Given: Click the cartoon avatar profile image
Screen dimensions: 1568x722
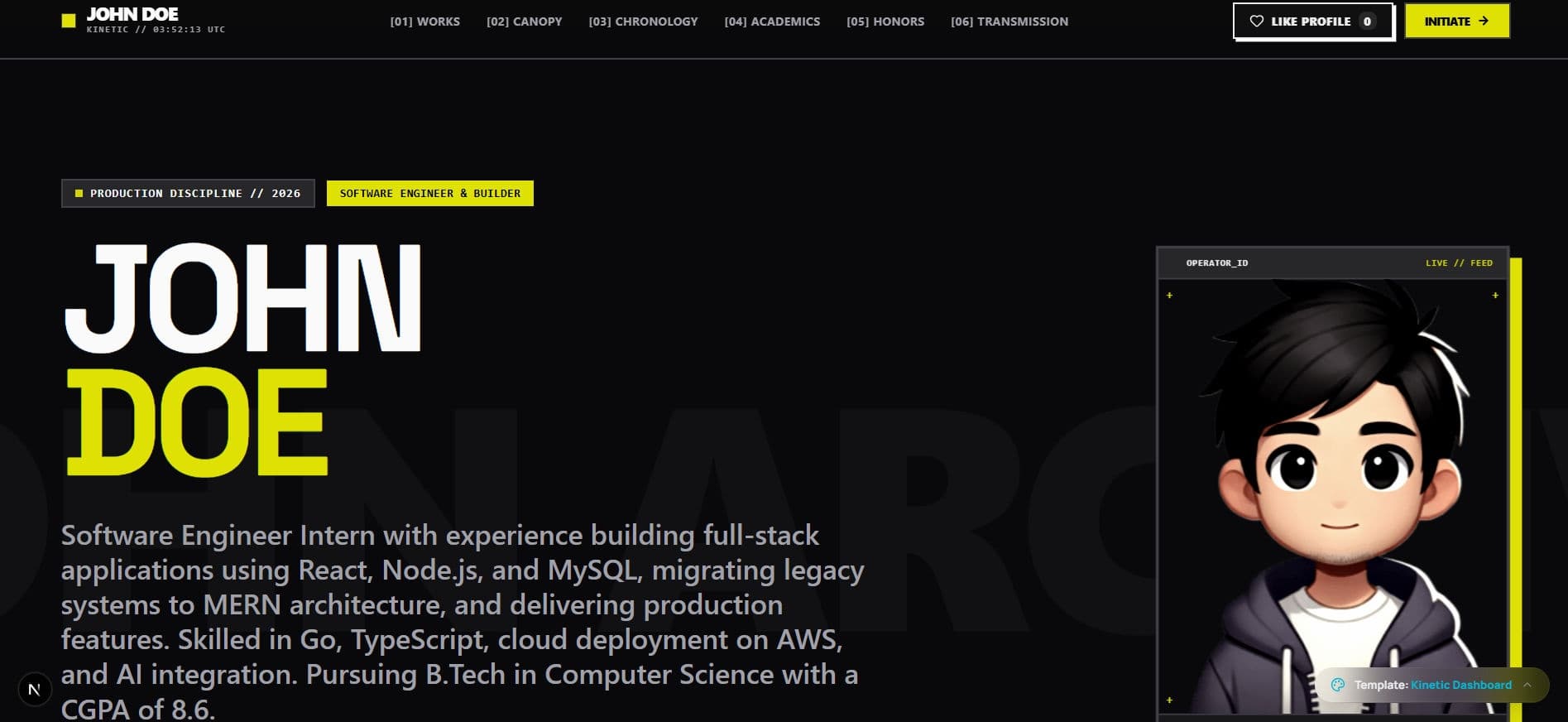Looking at the screenshot, I should (1332, 497).
